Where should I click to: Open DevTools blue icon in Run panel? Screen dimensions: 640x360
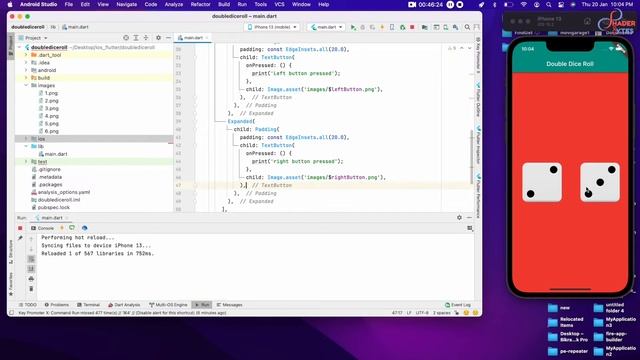tap(84, 228)
